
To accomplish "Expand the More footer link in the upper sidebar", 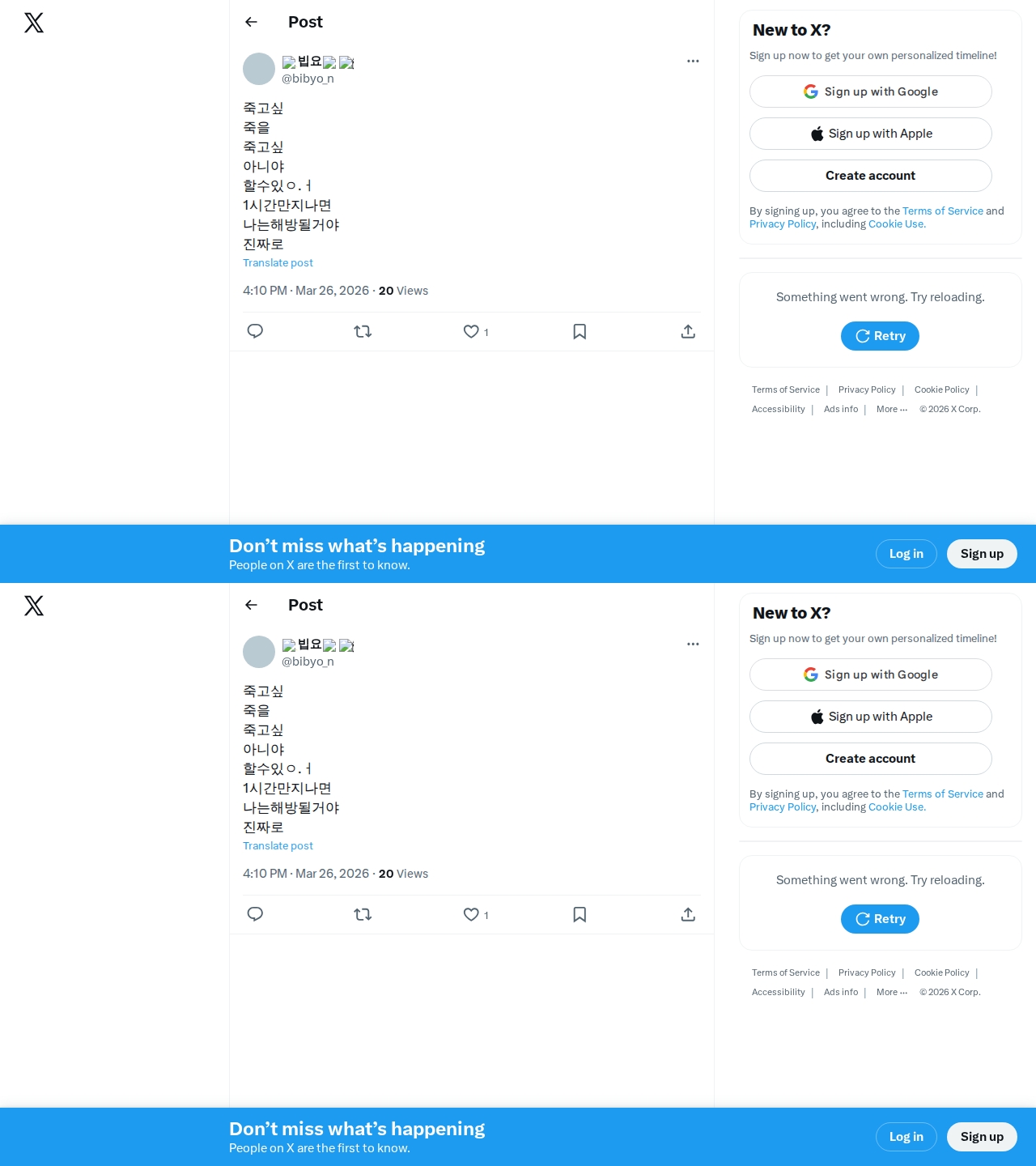I will point(892,410).
